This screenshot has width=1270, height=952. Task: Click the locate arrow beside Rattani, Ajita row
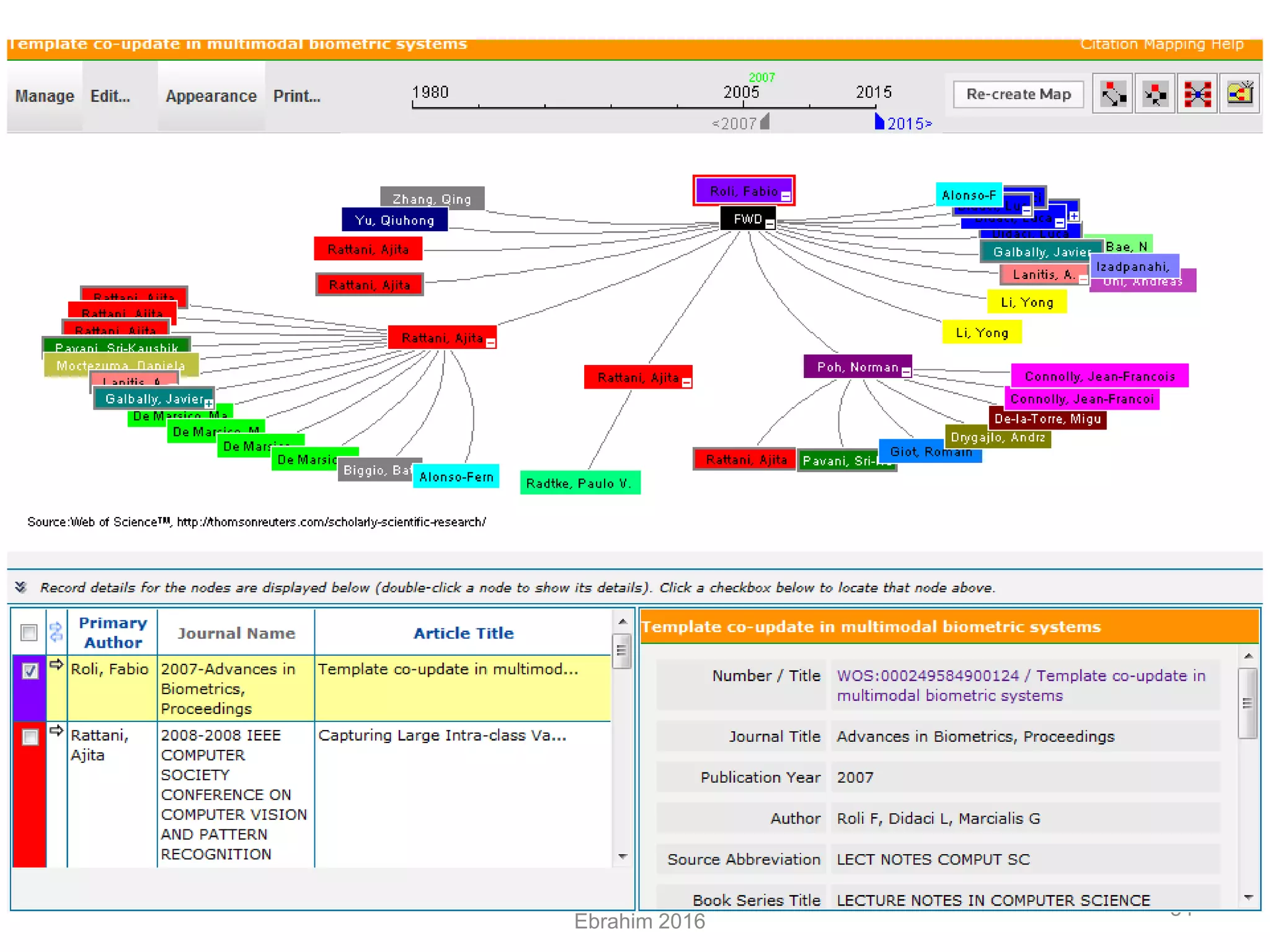point(56,730)
